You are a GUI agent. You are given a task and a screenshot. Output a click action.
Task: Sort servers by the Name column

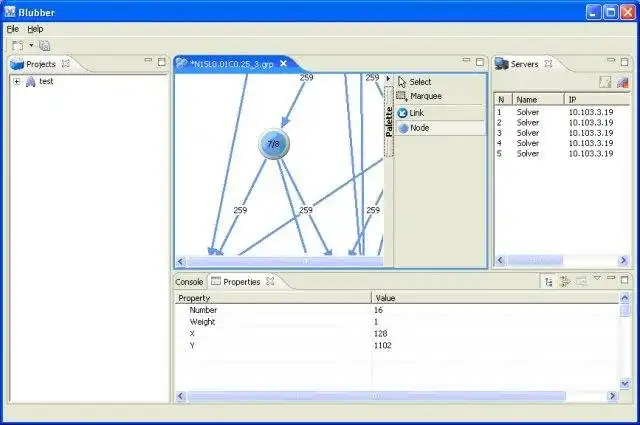click(x=538, y=100)
